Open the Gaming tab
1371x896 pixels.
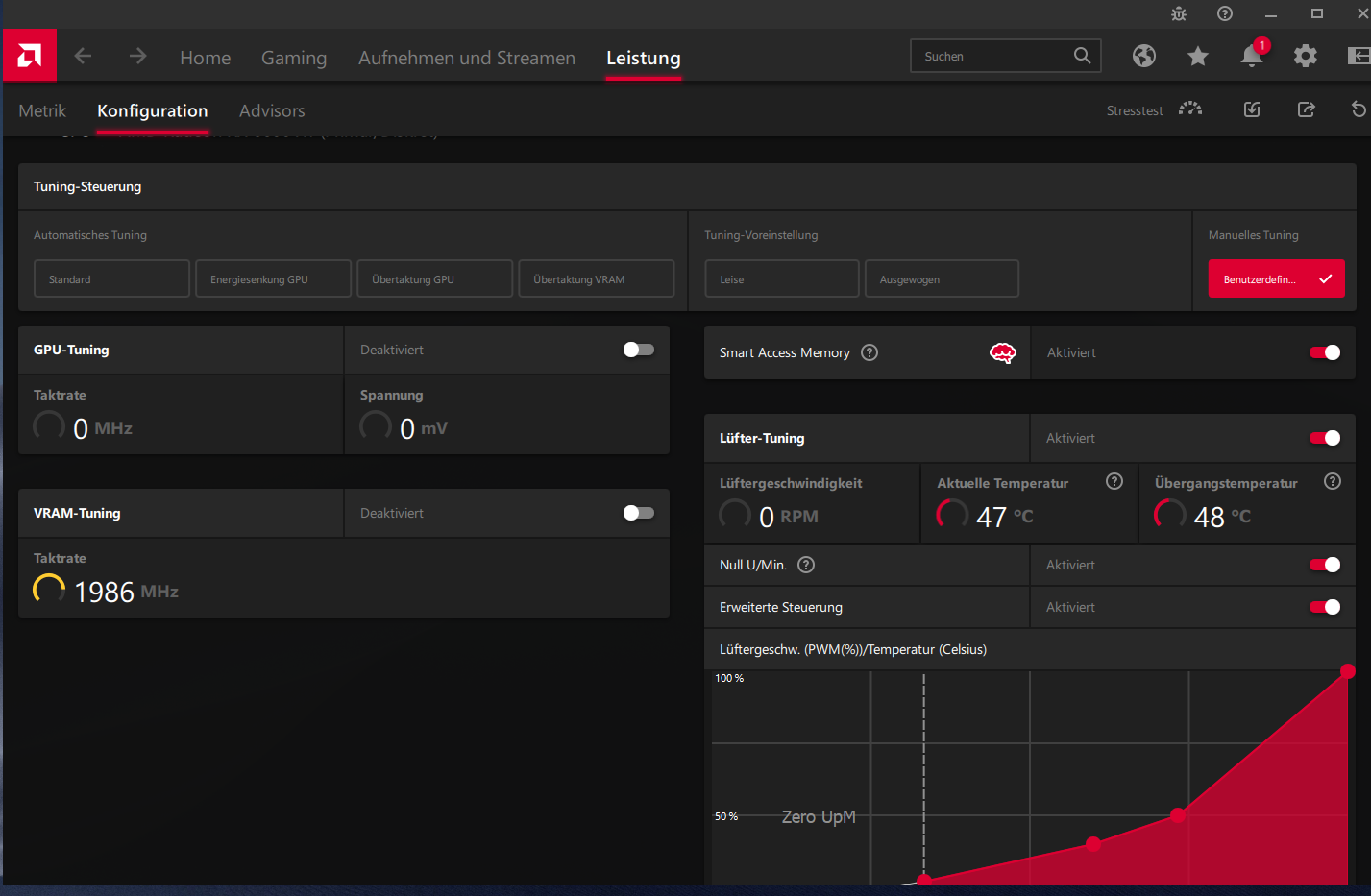coord(294,58)
